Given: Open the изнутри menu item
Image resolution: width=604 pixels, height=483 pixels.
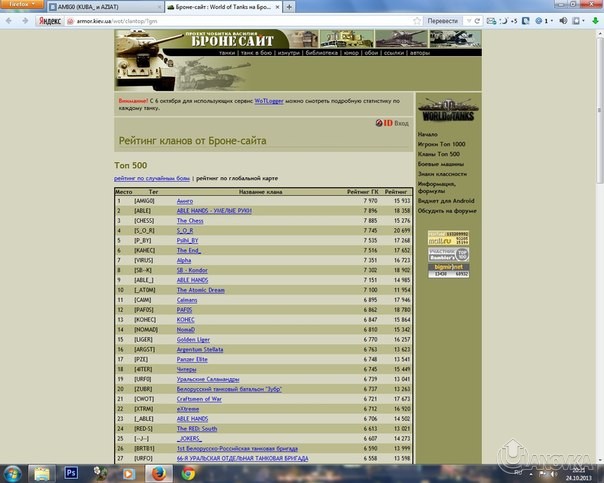Looking at the screenshot, I should point(289,53).
